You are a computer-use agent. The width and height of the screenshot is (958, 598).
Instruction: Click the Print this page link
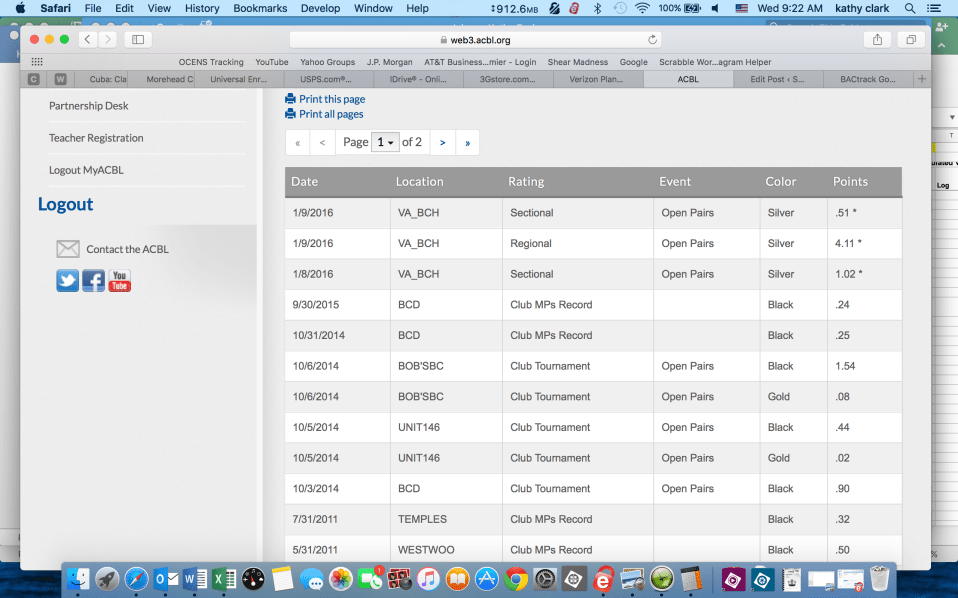[x=331, y=99]
